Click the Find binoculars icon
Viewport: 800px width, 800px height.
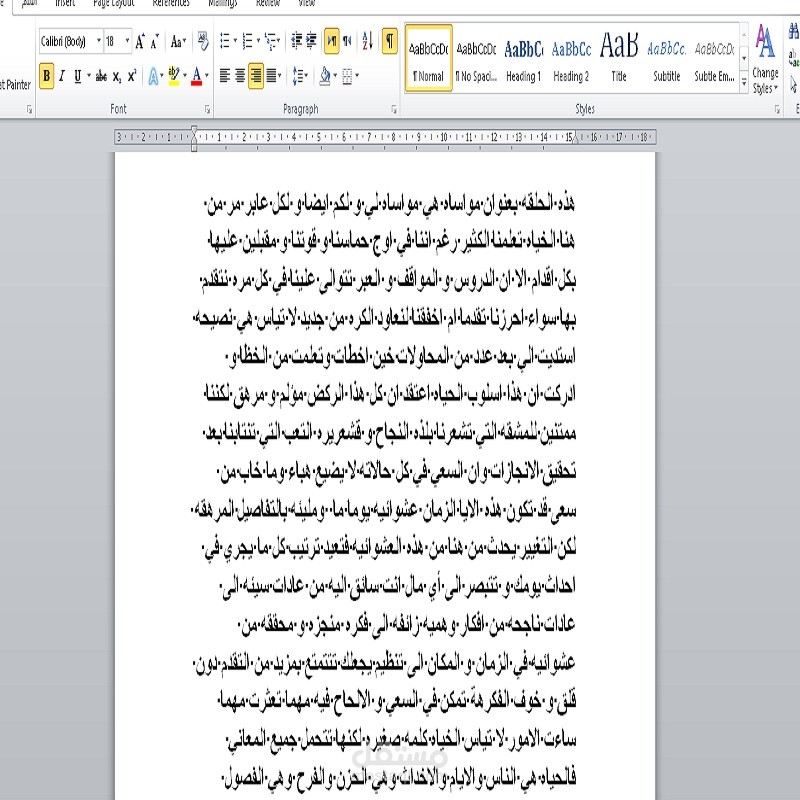pyautogui.click(x=794, y=32)
